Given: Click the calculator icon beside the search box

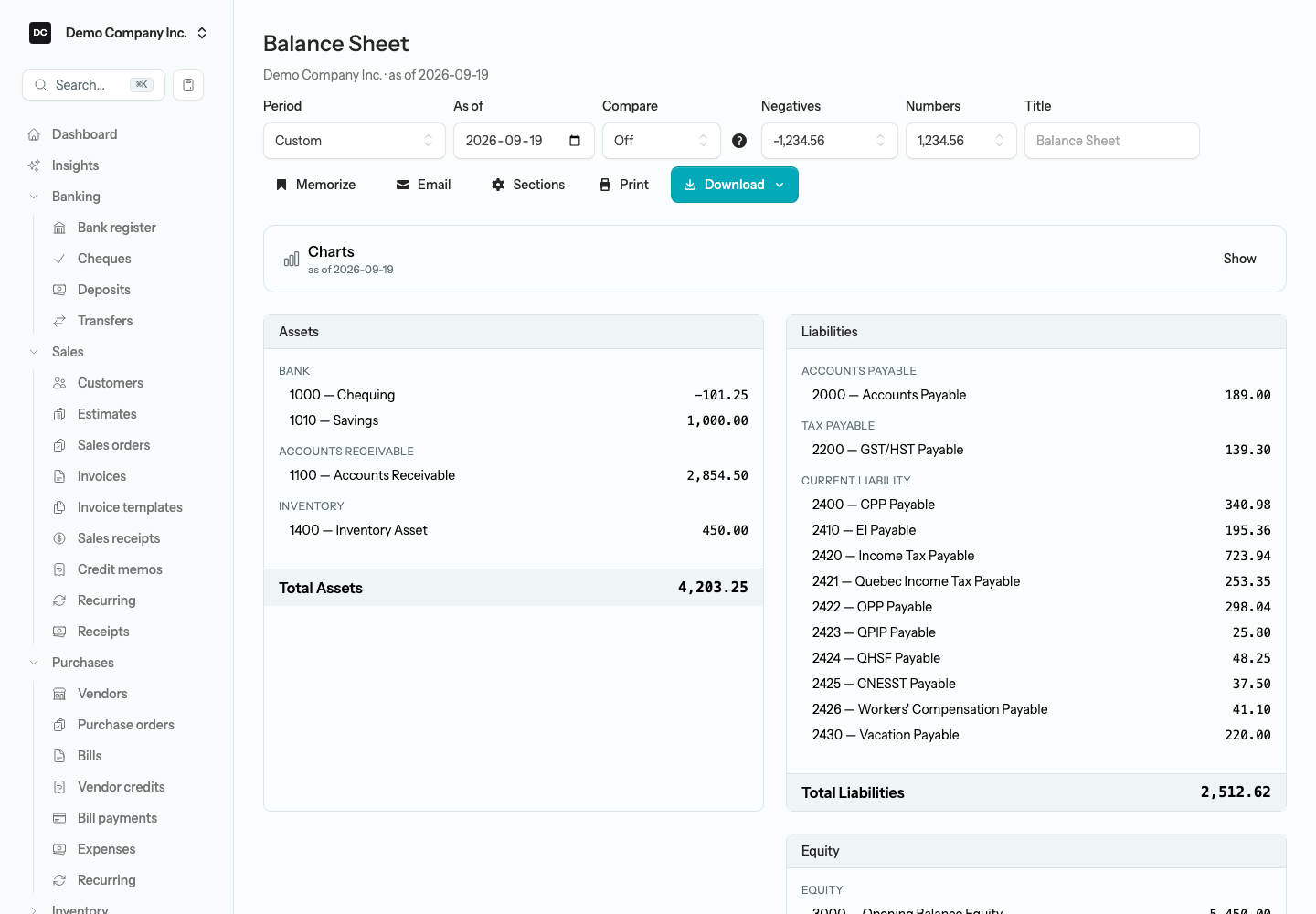Looking at the screenshot, I should coord(188,85).
